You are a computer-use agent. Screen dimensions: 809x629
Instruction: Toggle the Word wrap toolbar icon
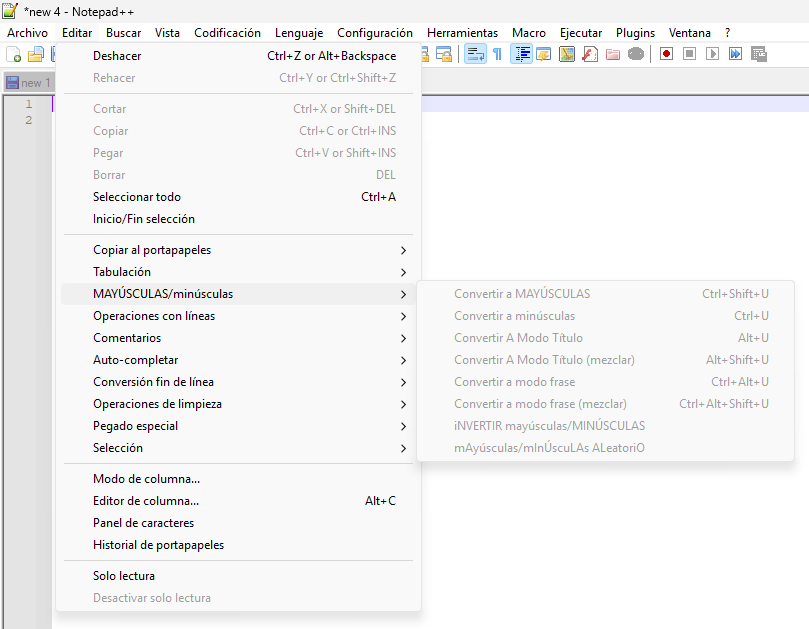click(x=476, y=54)
